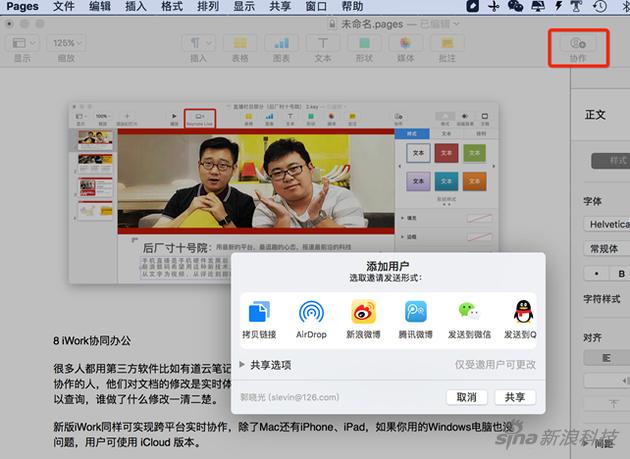Open the Arrange (排列) menu

point(208,6)
